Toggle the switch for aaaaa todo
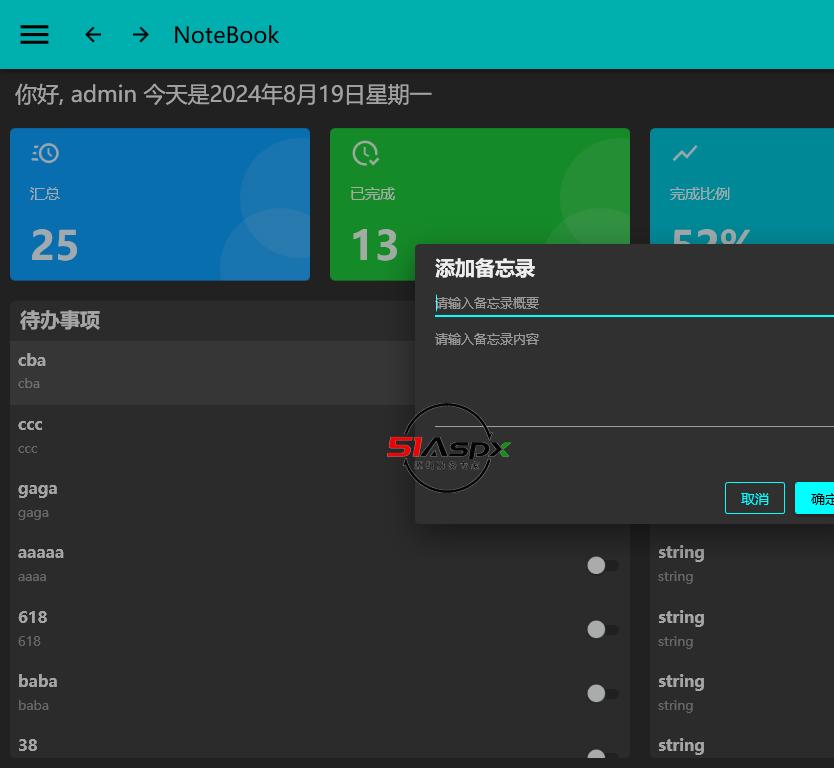 (x=601, y=565)
